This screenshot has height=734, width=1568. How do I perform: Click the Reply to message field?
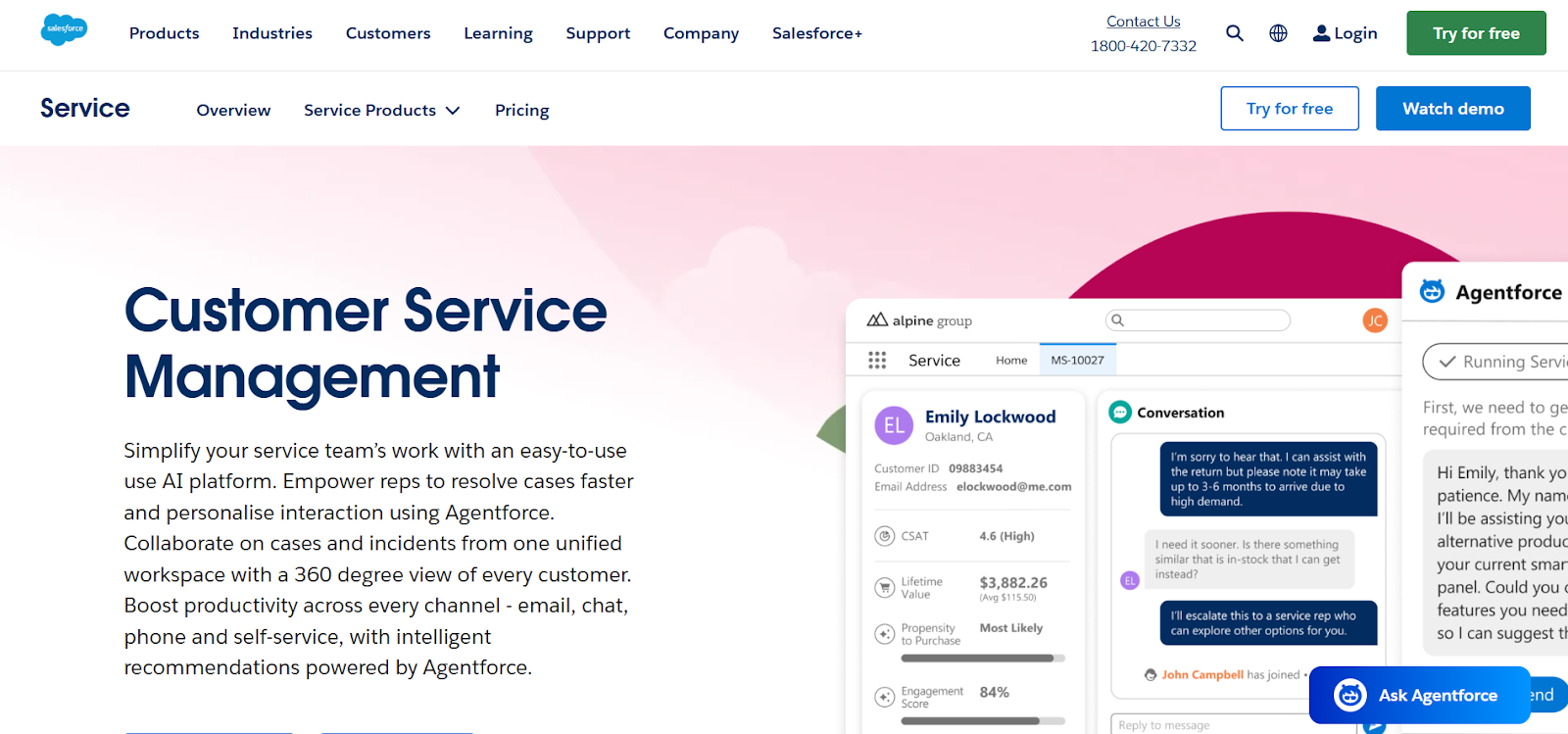pos(1233,725)
